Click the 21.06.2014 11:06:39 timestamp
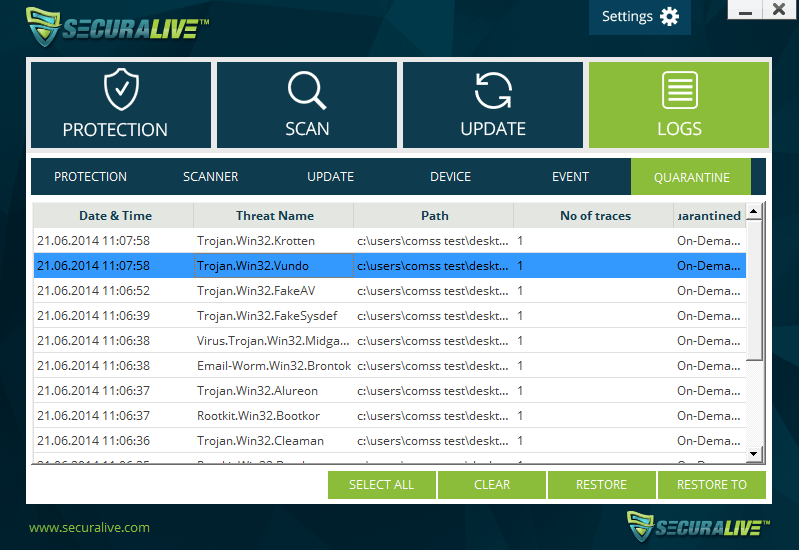Viewport: 799px width, 550px height. click(x=94, y=316)
